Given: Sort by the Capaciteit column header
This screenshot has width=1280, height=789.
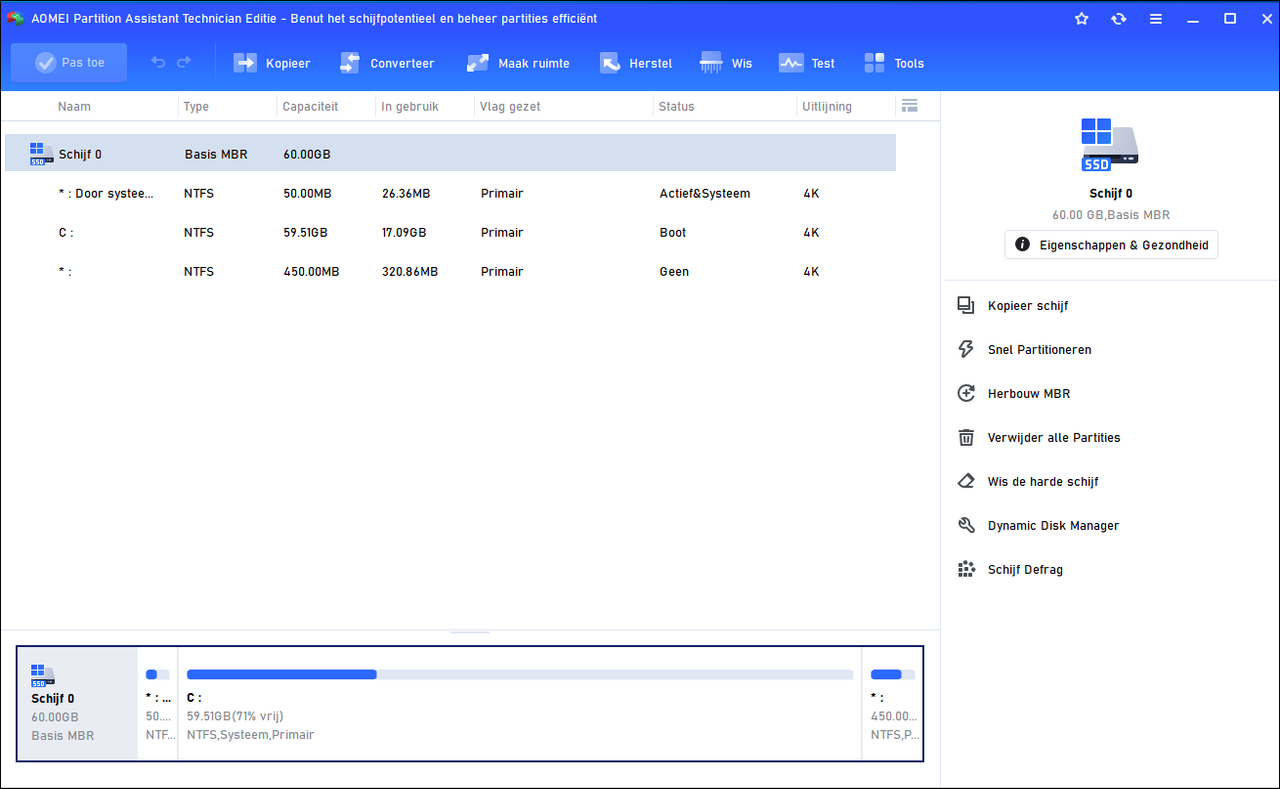Looking at the screenshot, I should click(310, 106).
